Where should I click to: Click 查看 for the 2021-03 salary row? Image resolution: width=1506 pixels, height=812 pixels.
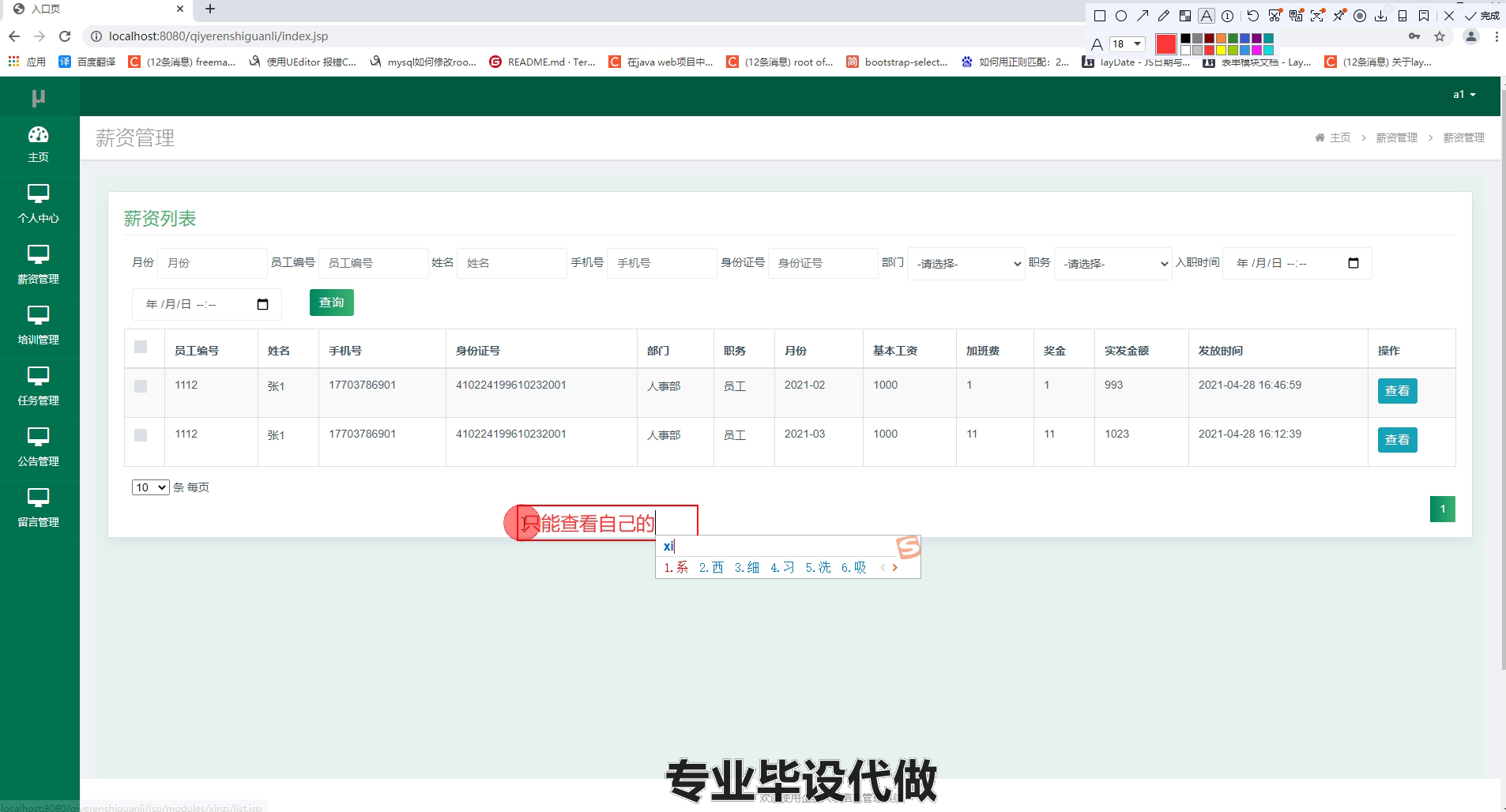1397,440
